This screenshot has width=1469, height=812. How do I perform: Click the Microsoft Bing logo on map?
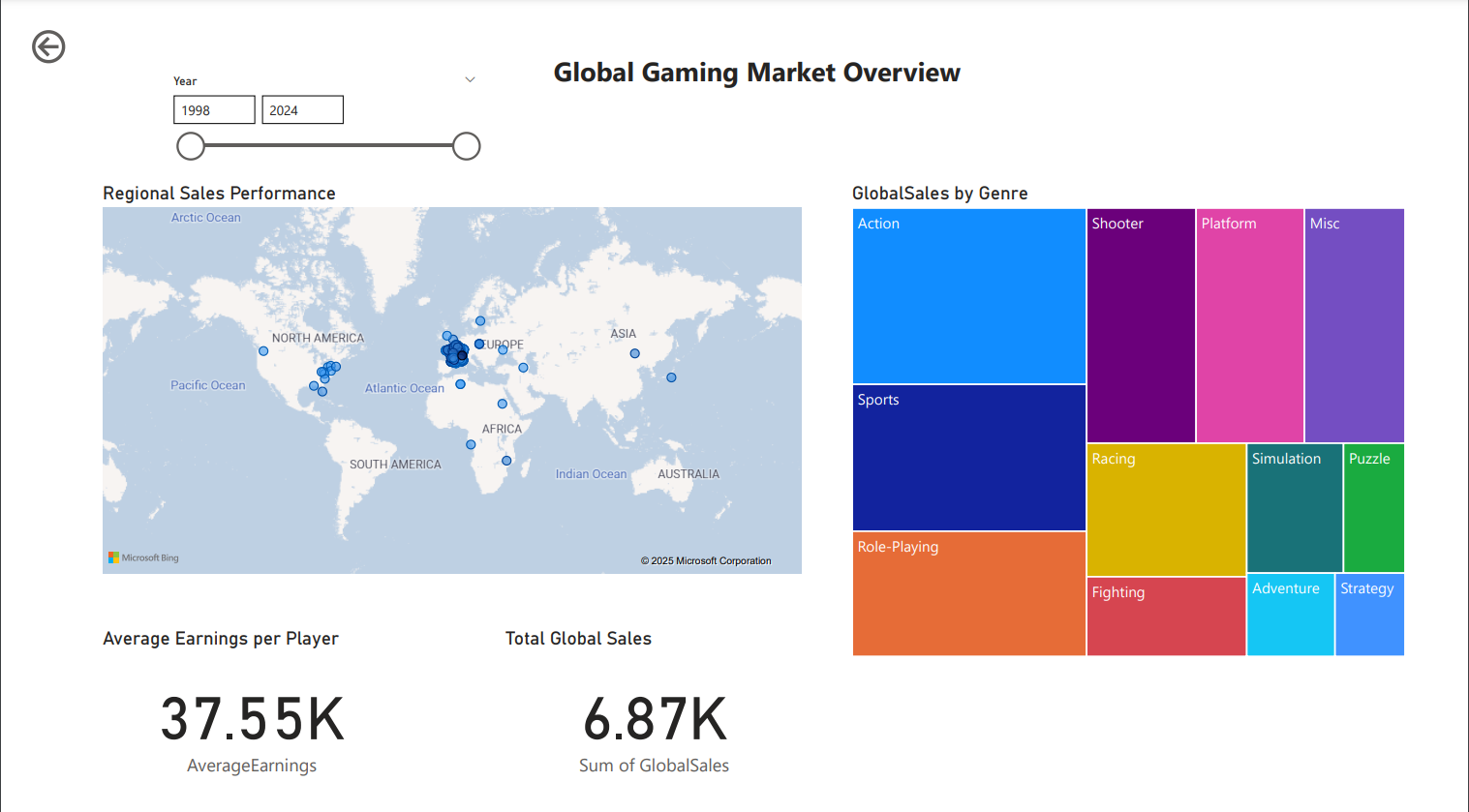tap(143, 557)
